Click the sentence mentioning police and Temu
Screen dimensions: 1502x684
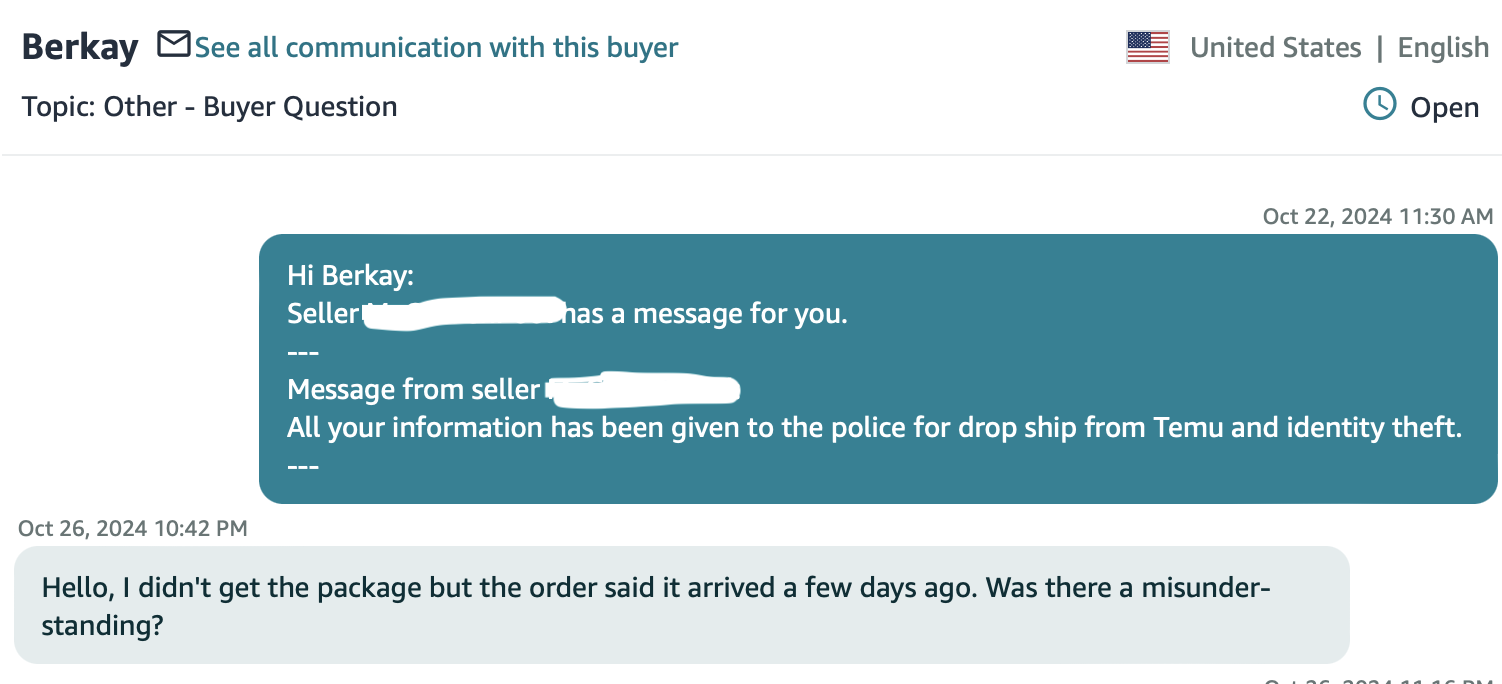click(874, 428)
